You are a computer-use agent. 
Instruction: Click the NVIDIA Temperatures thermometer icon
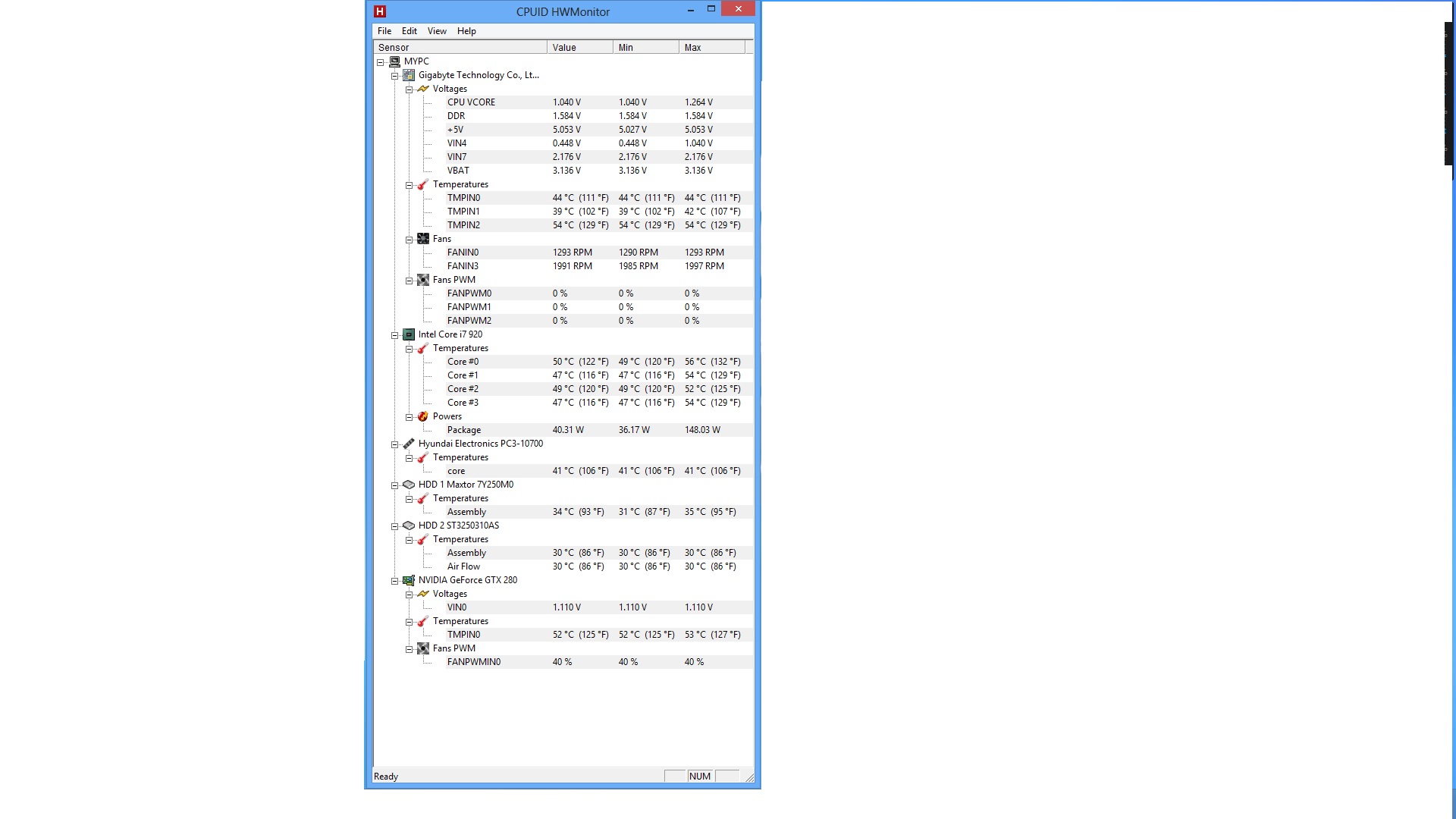point(423,621)
